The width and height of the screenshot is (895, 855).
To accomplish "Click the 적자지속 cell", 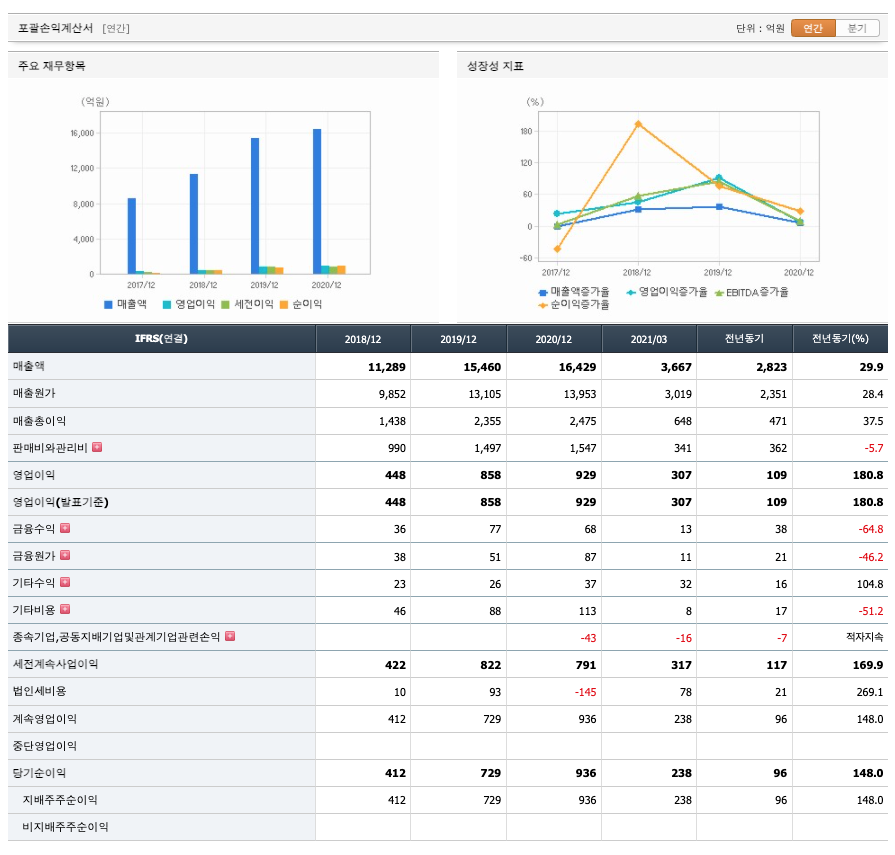I will (864, 637).
